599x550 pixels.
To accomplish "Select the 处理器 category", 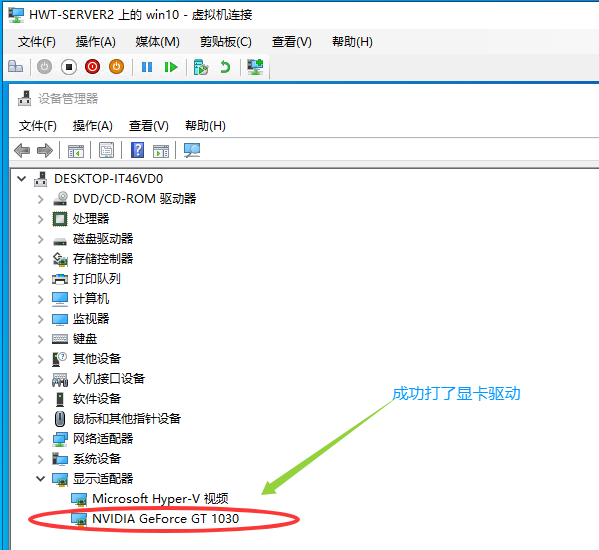I will [x=91, y=218].
